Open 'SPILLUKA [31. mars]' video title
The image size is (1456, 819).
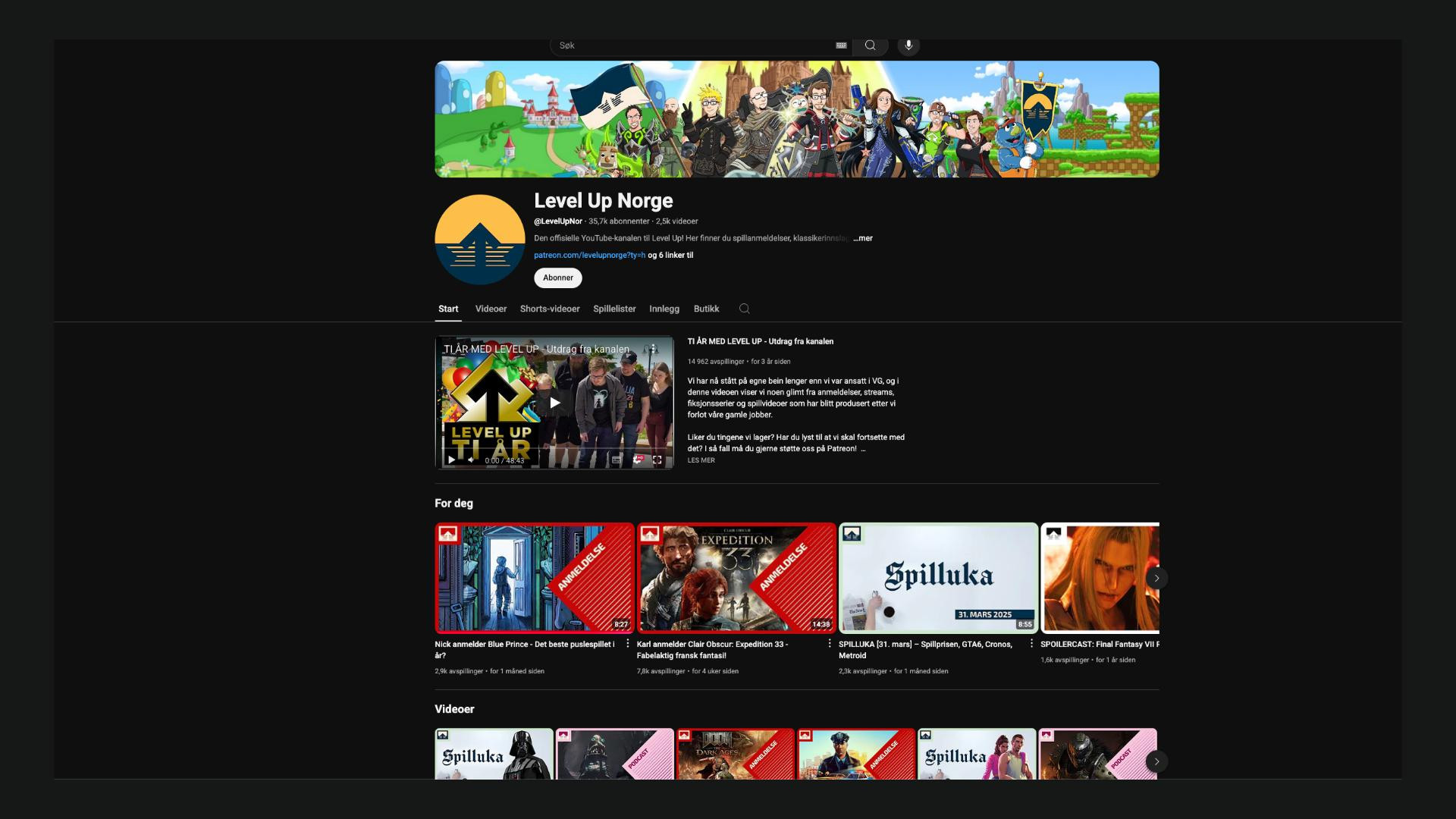point(925,650)
